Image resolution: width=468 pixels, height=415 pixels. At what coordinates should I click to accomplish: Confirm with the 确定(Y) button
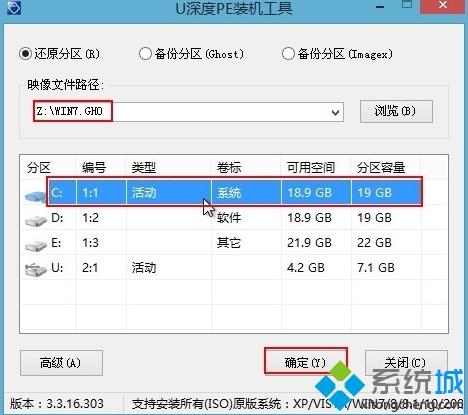point(306,362)
